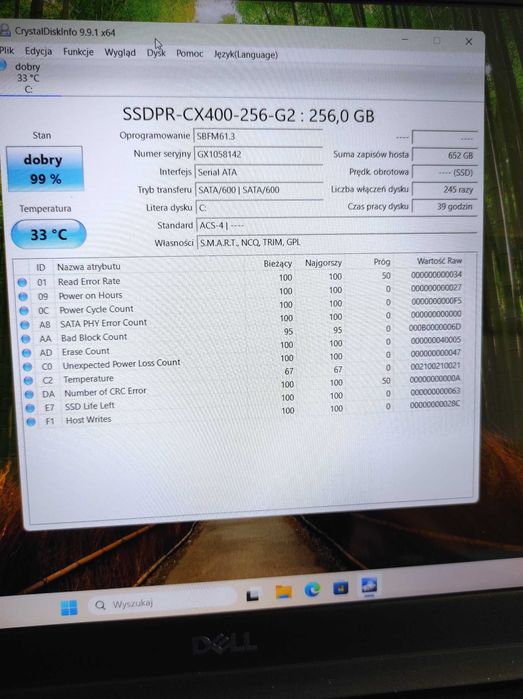Open the Język(Language) menu
This screenshot has width=523, height=699.
(246, 54)
